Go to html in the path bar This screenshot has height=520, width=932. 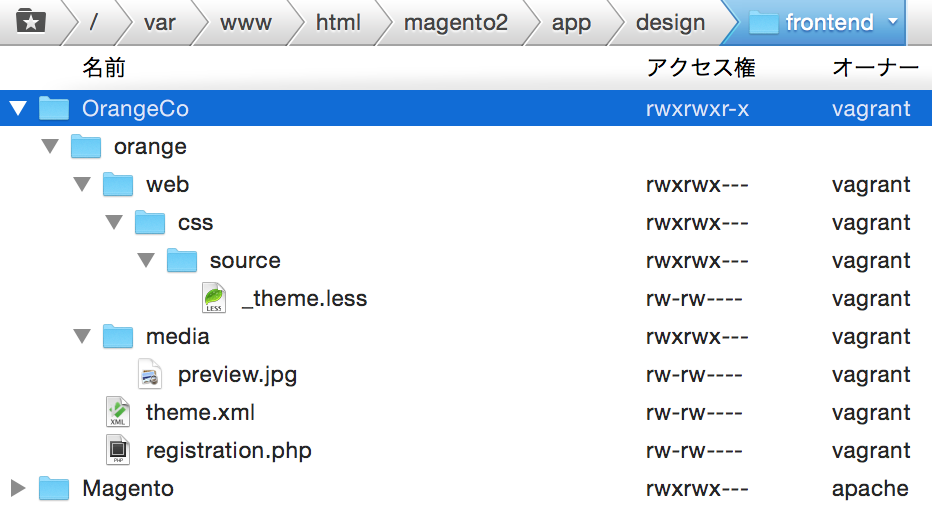click(338, 23)
